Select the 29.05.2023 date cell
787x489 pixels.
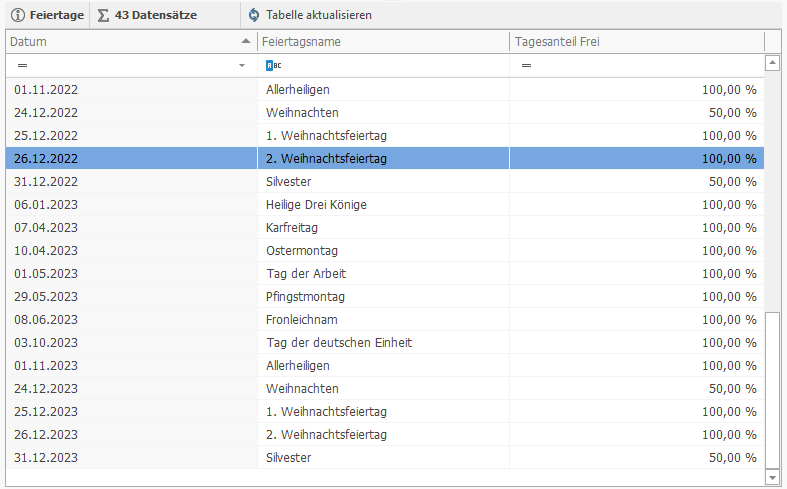point(132,297)
